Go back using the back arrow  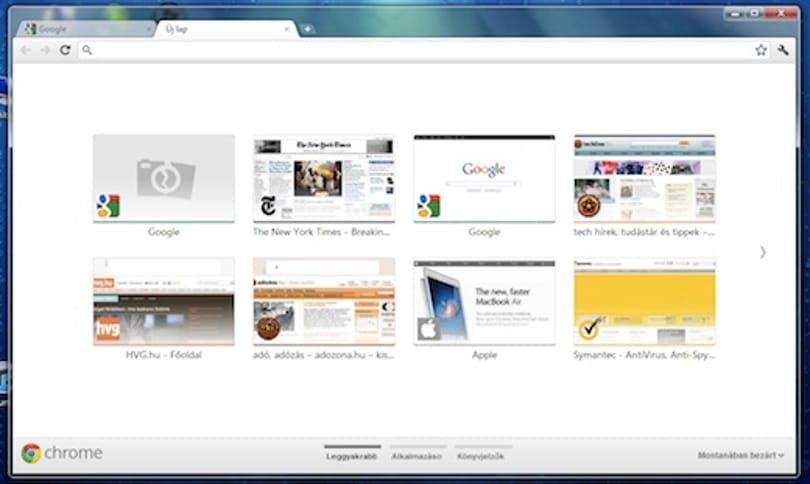(x=25, y=50)
